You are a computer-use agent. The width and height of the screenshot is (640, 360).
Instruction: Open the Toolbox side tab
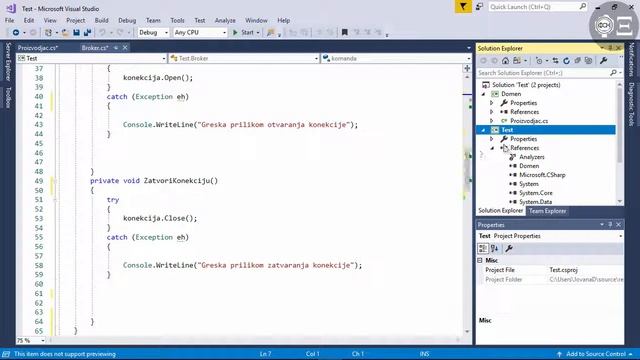(8, 98)
